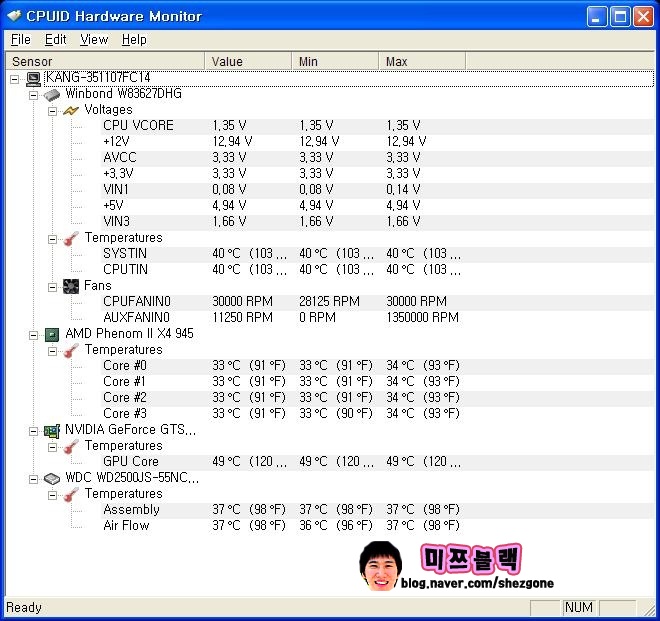The height and width of the screenshot is (621, 660).
Task: Select the Air Flow temperature row
Action: pos(378,526)
